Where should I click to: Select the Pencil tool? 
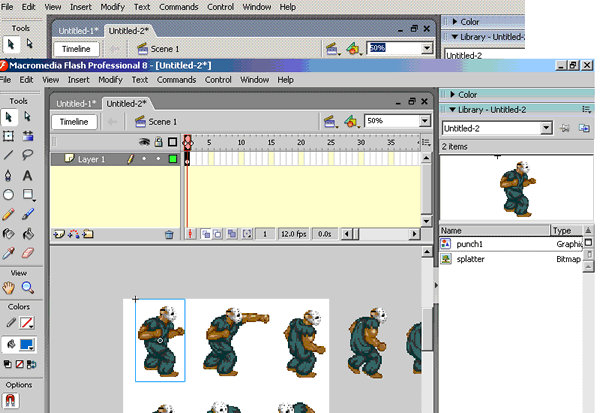point(8,214)
